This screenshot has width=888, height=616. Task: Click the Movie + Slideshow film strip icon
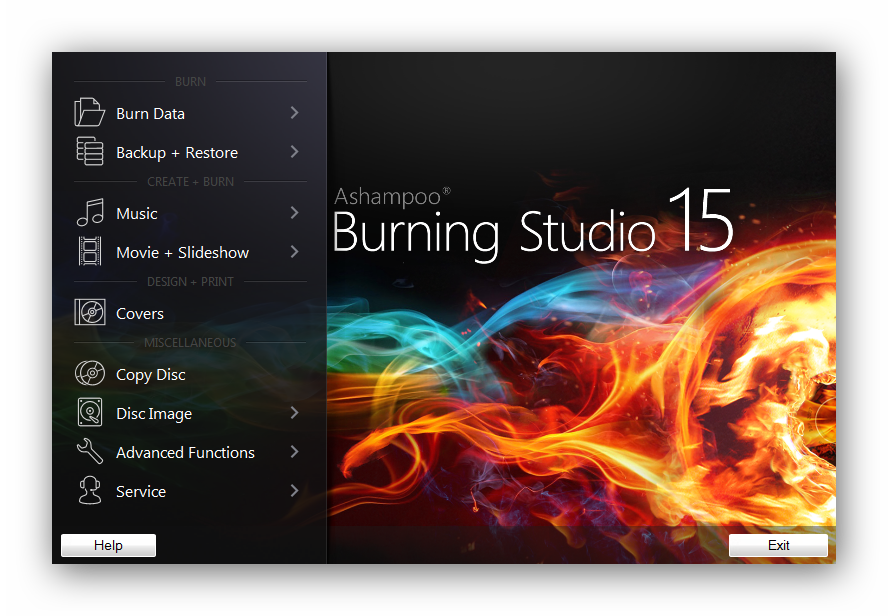pyautogui.click(x=90, y=251)
